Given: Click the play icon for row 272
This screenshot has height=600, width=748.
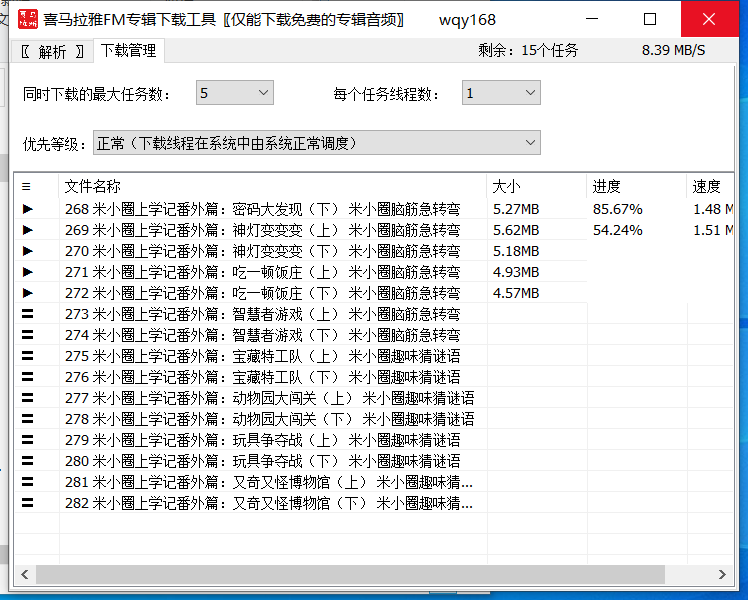Looking at the screenshot, I should click(x=28, y=293).
